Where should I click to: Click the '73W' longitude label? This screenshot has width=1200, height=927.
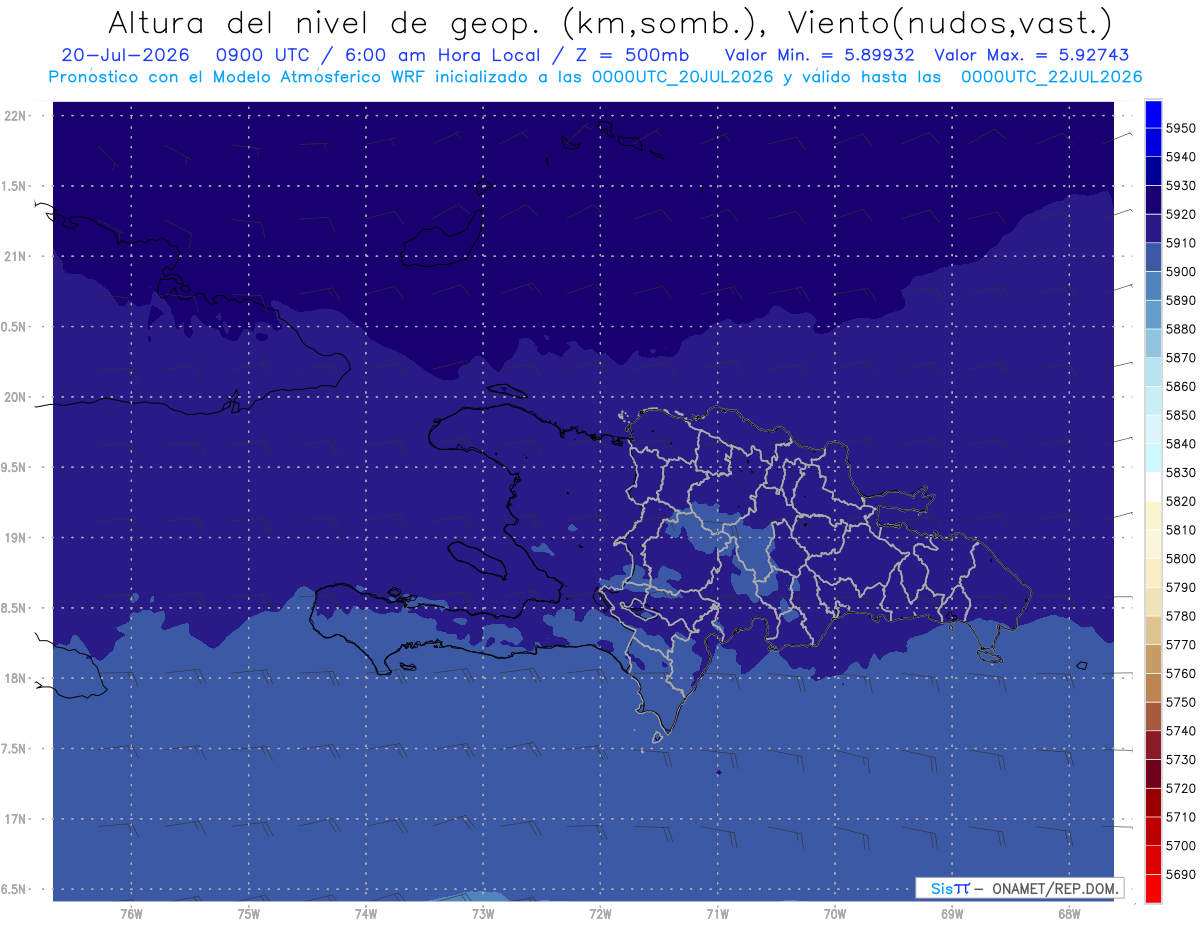tap(483, 914)
